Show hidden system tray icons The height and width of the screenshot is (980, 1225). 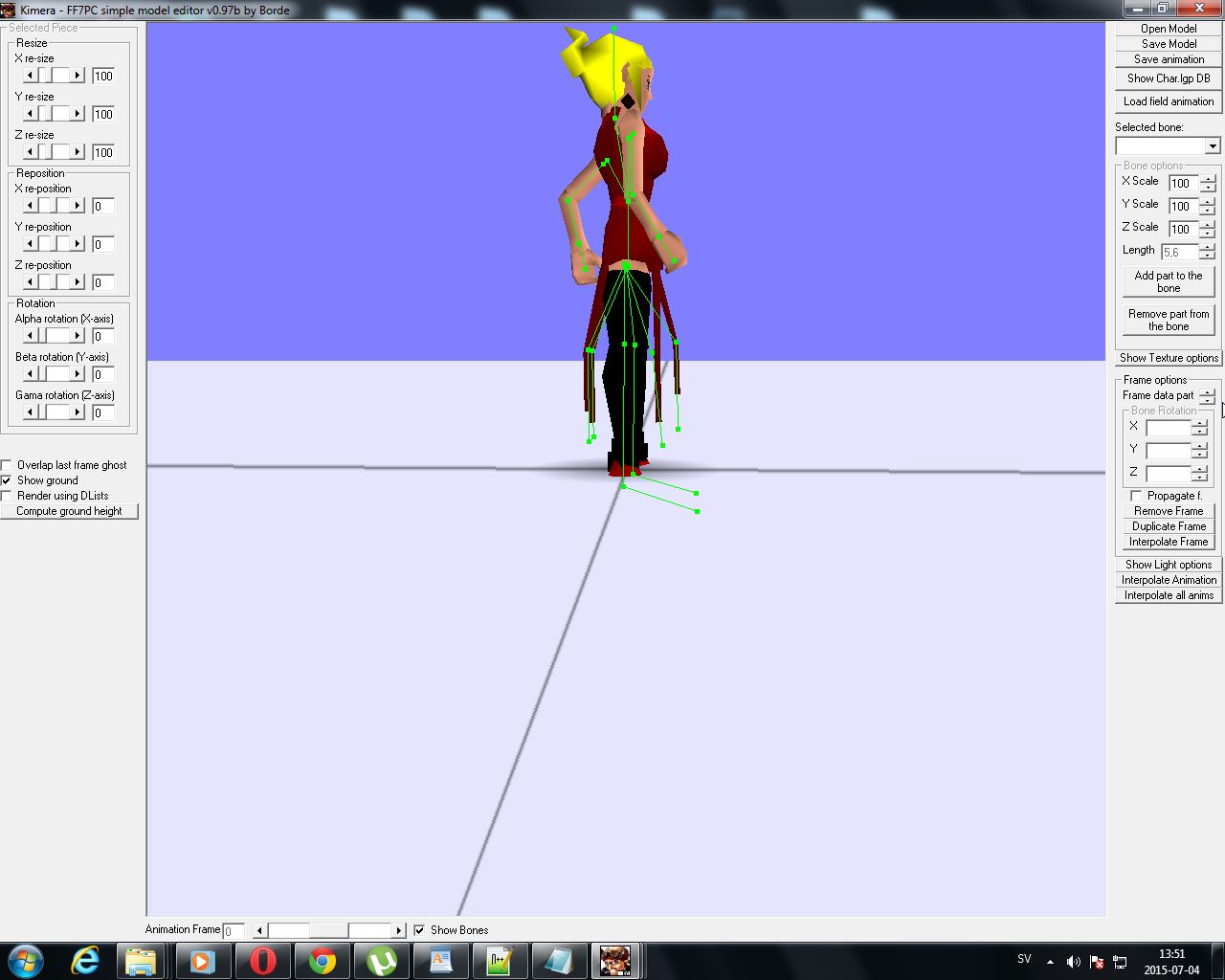(x=1050, y=961)
